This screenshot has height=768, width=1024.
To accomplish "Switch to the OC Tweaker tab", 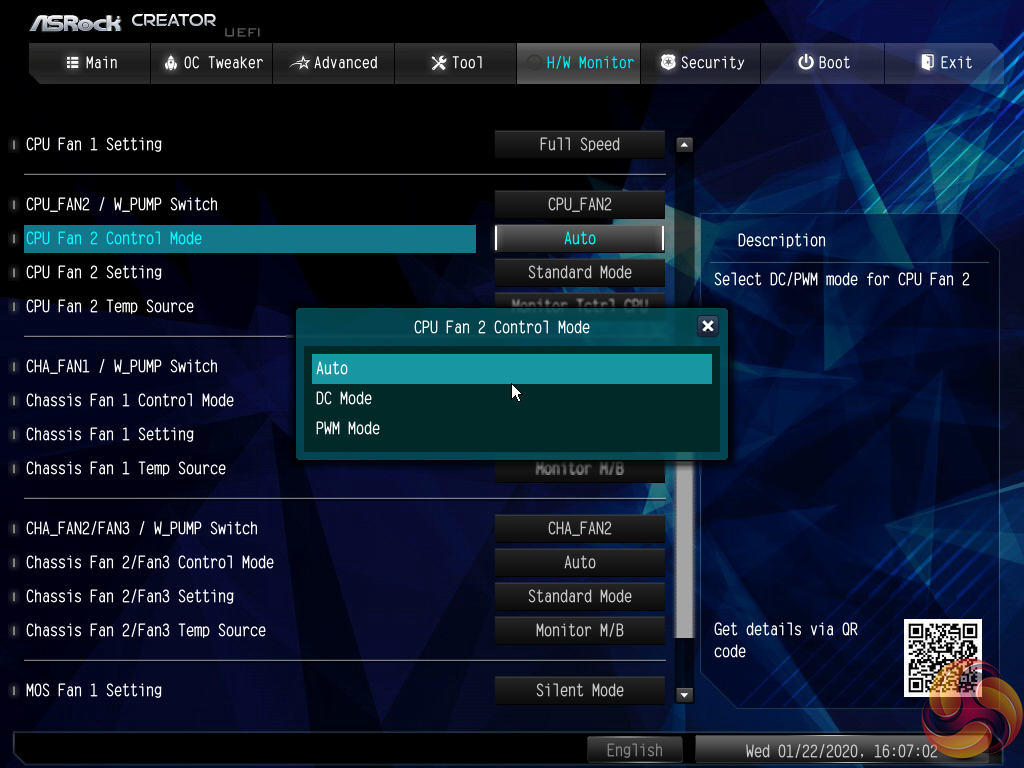I will click(x=212, y=63).
